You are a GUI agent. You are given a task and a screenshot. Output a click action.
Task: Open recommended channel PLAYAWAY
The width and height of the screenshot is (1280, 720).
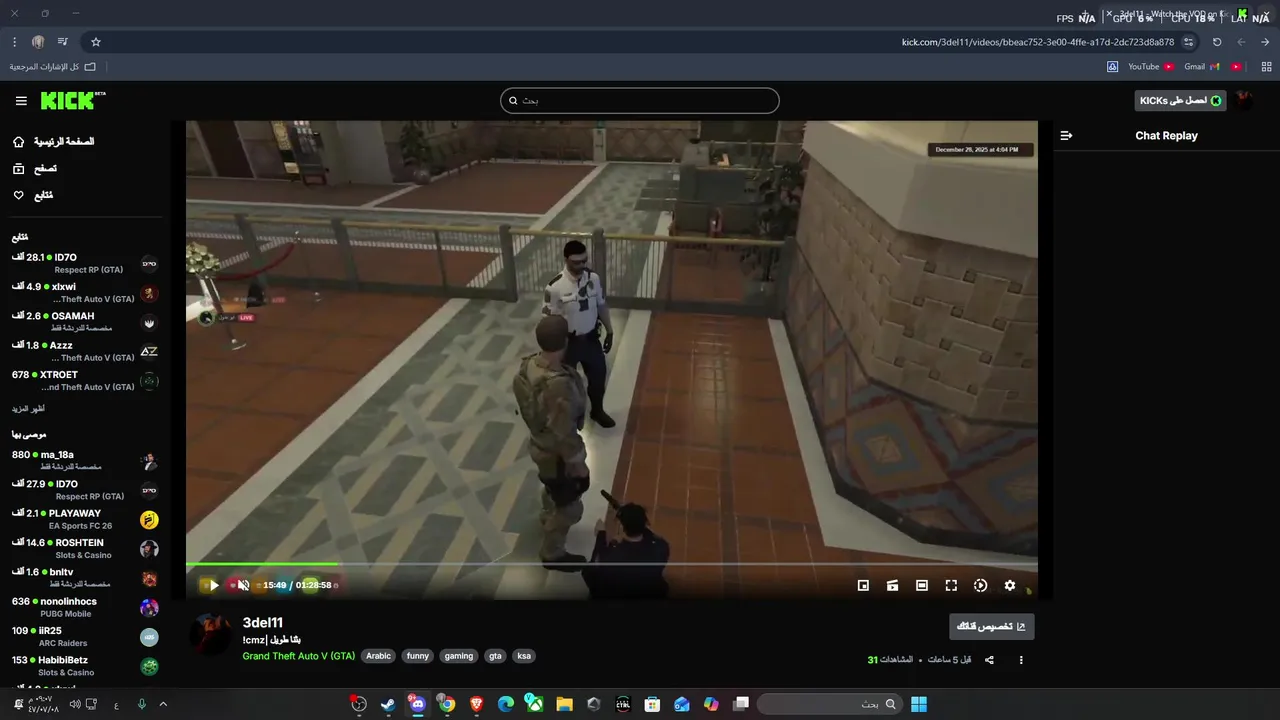pos(85,519)
